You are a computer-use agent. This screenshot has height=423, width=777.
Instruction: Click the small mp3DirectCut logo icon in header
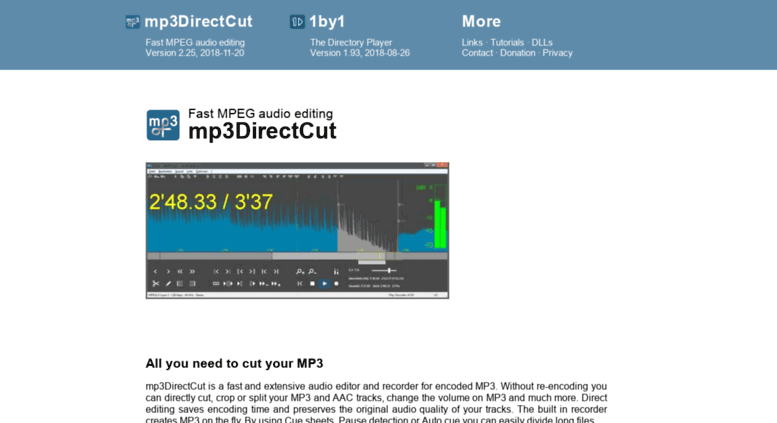(x=132, y=22)
